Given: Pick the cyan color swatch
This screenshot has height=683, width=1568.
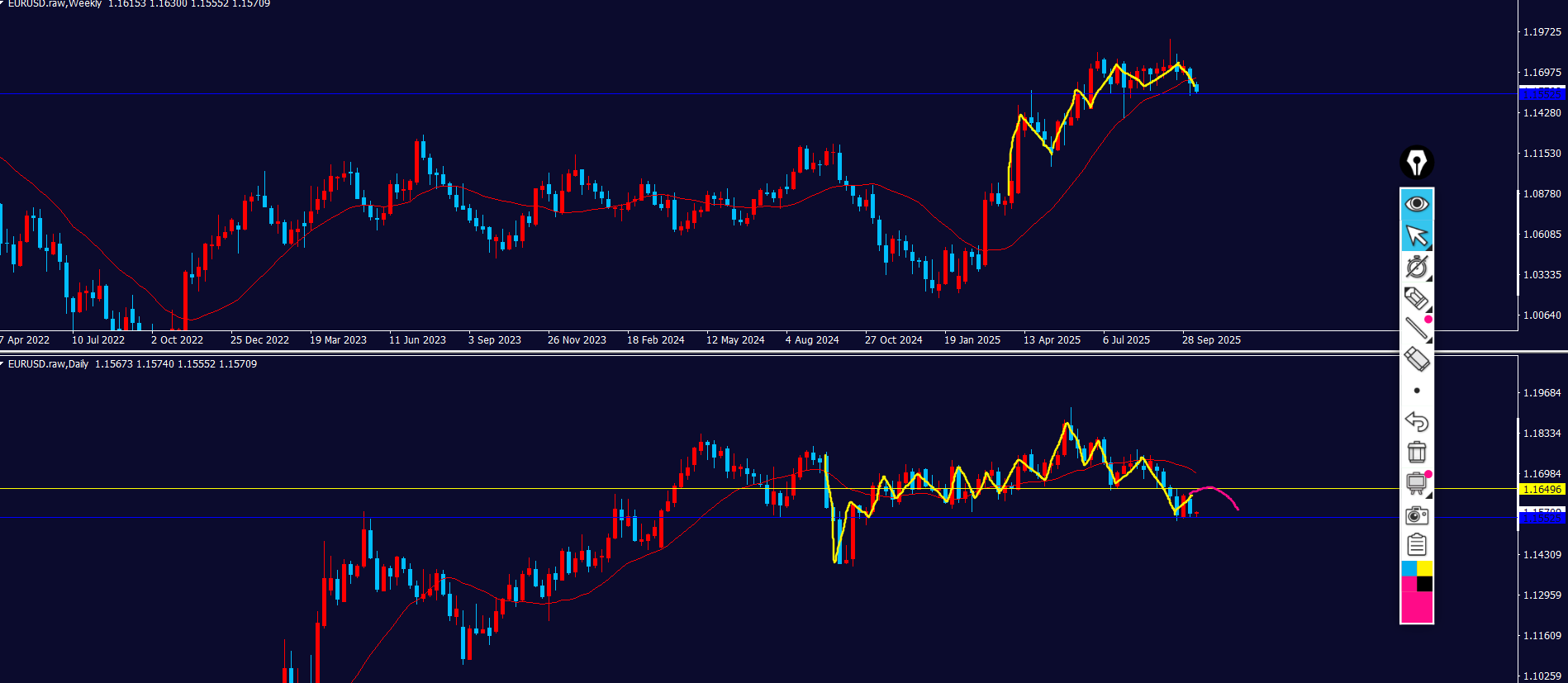Looking at the screenshot, I should (x=1409, y=569).
